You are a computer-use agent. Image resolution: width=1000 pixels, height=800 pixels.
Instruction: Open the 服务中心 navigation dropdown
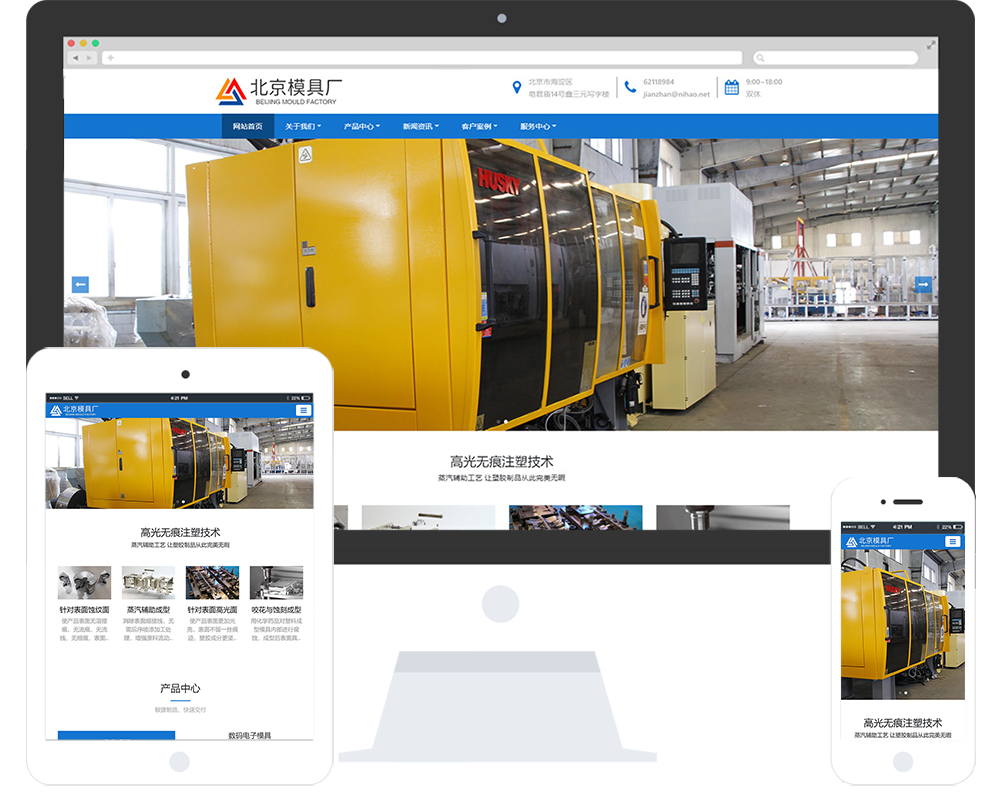pos(538,126)
